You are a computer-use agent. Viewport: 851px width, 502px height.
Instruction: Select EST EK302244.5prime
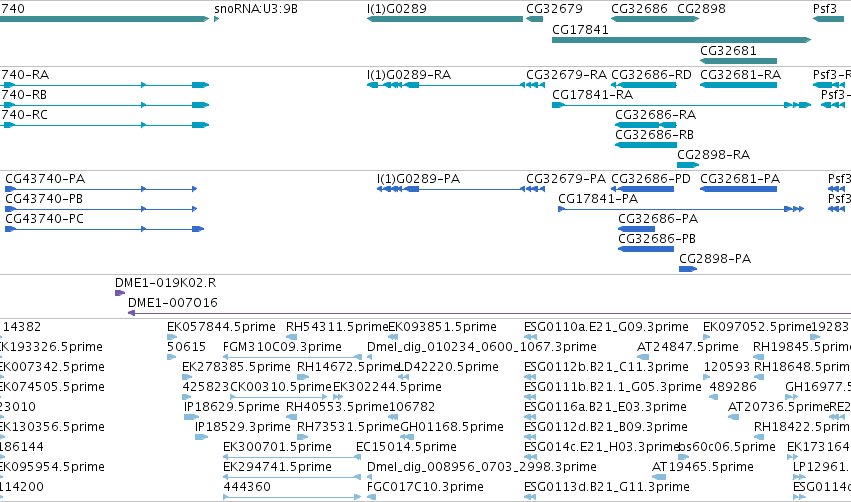click(338, 397)
